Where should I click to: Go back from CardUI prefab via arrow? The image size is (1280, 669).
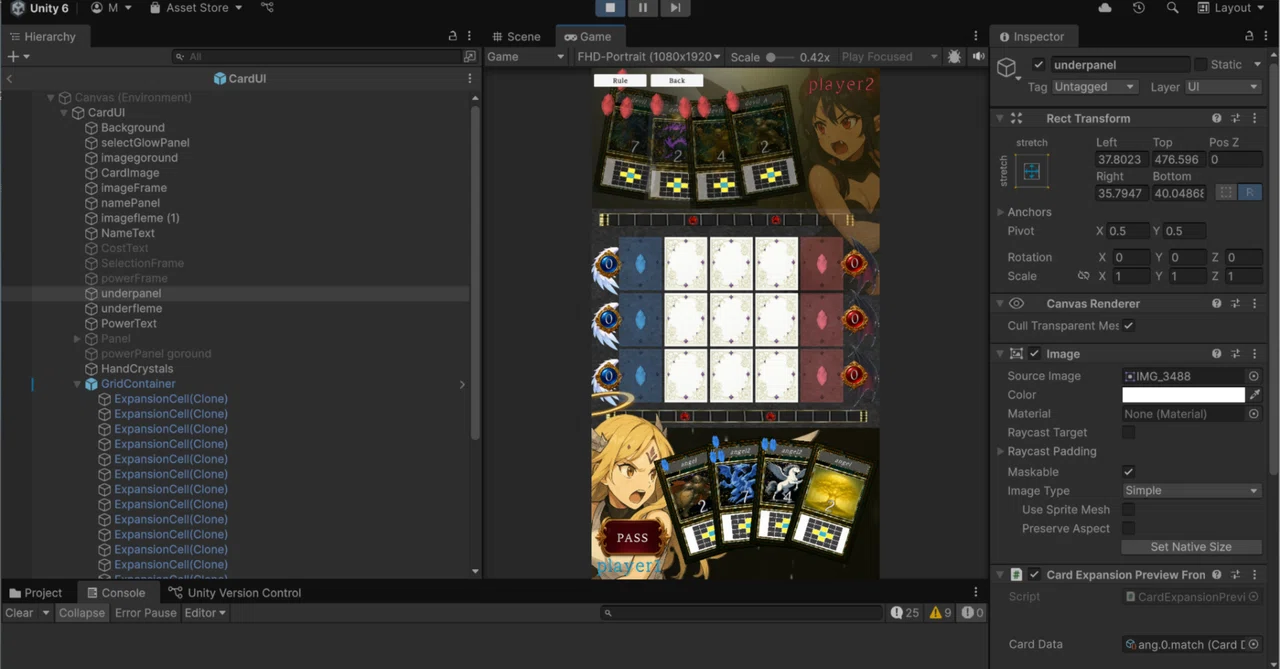coord(9,79)
